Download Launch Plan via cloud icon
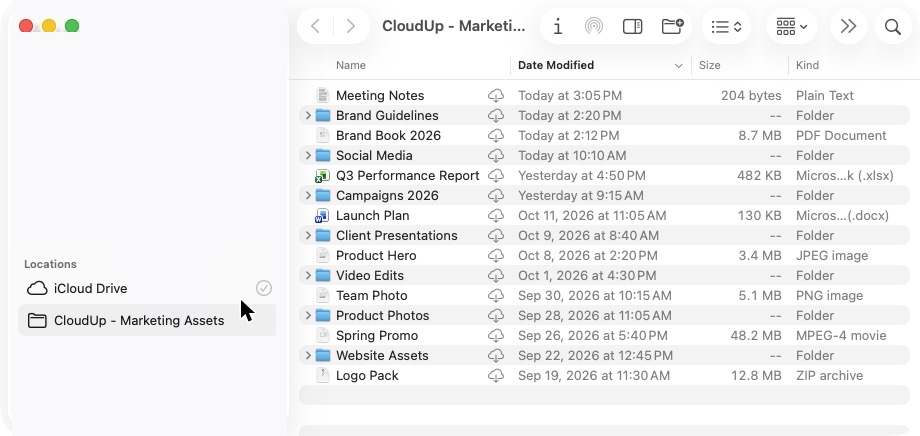The image size is (920, 436). pos(496,215)
